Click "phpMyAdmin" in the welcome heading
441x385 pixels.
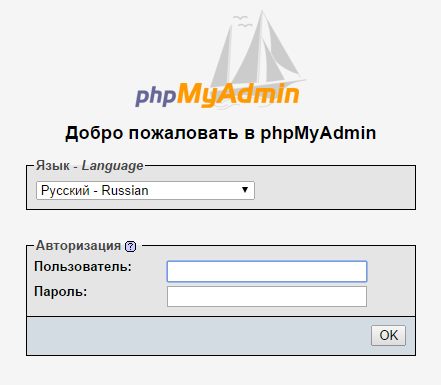click(x=318, y=133)
